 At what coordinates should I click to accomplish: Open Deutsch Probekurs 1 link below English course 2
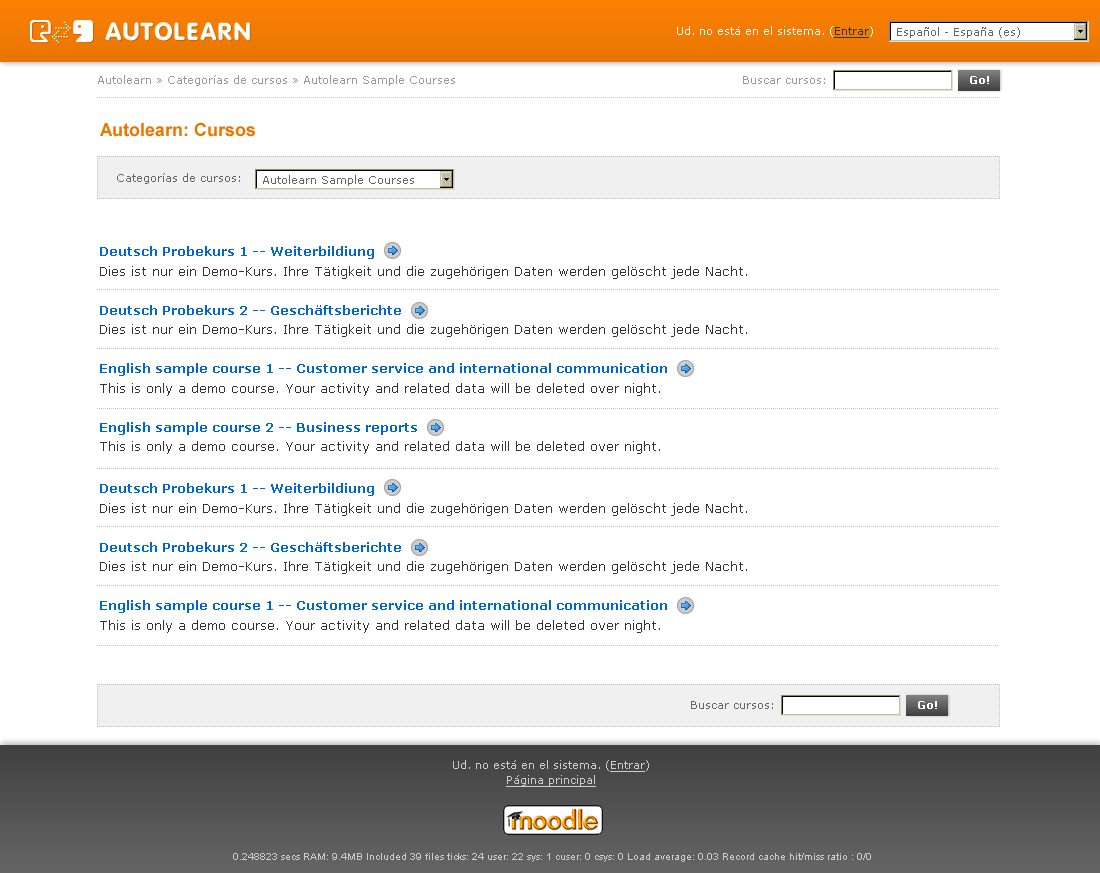[x=237, y=488]
